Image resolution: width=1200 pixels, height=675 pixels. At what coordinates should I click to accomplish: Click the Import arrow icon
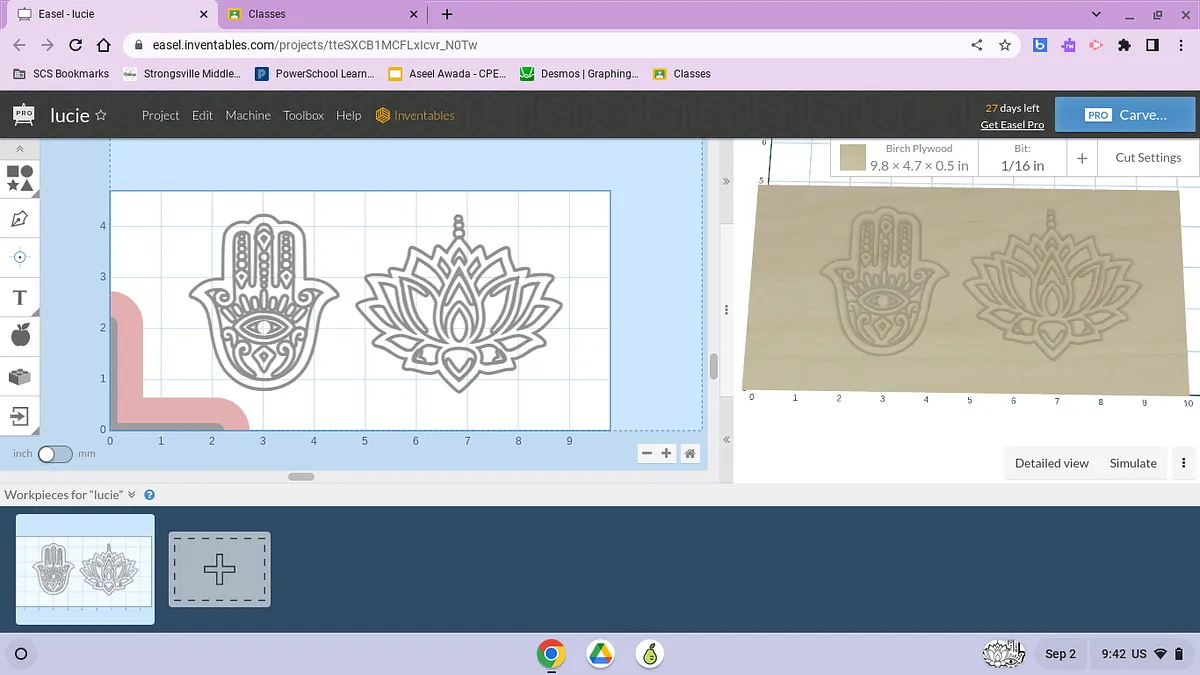pyautogui.click(x=20, y=416)
